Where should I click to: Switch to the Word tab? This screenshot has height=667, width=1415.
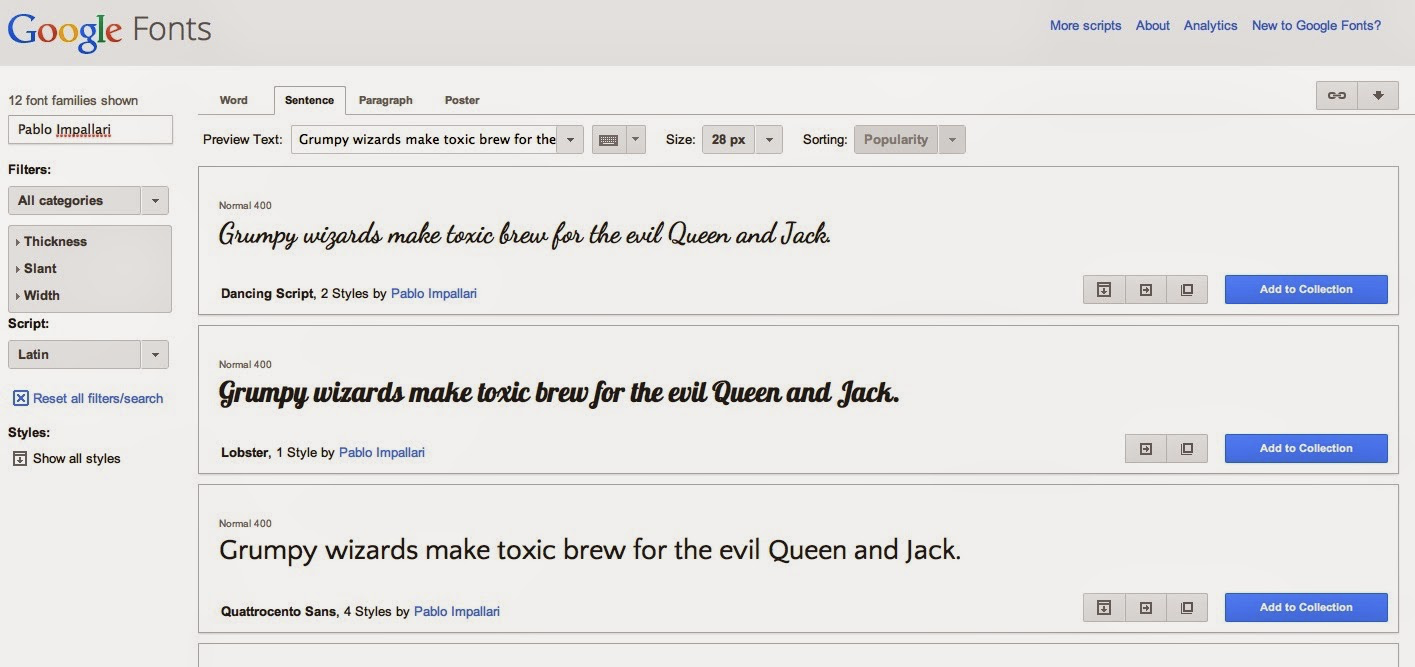(234, 100)
